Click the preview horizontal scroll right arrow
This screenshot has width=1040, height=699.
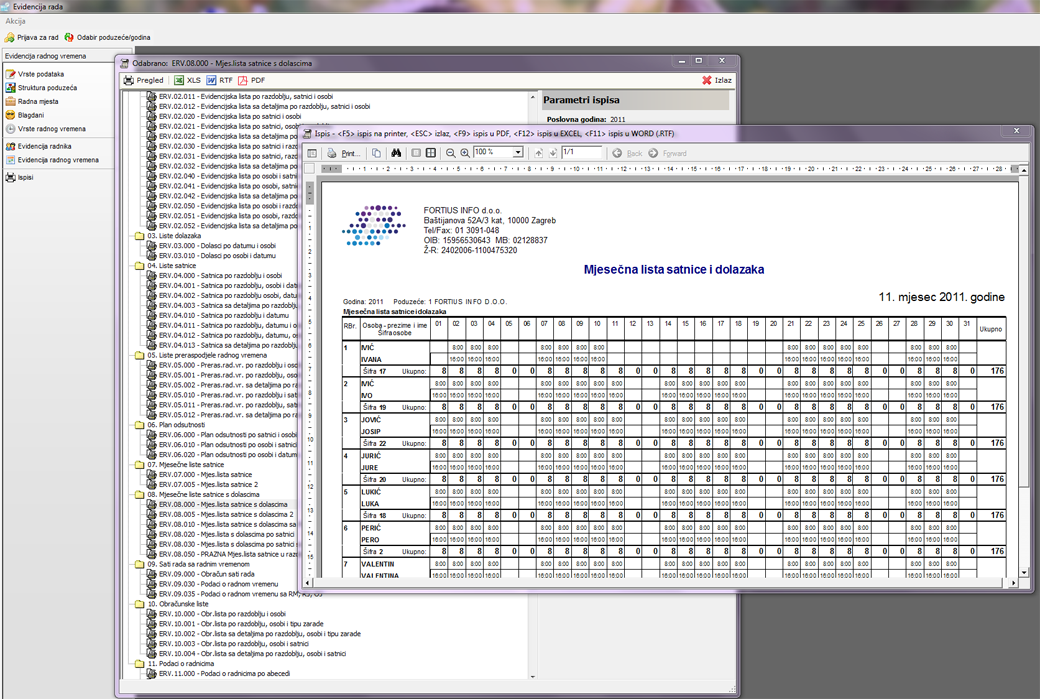tap(1013, 583)
